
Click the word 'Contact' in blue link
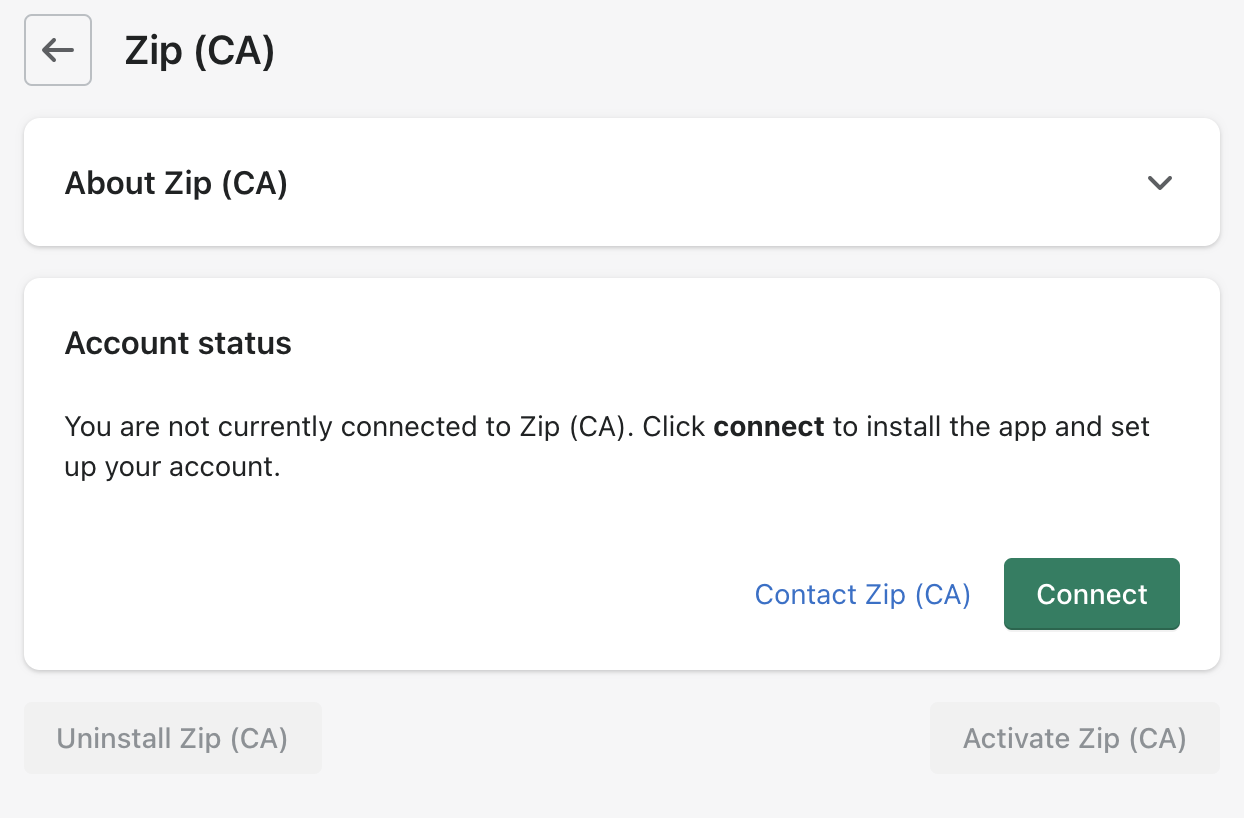coord(805,595)
